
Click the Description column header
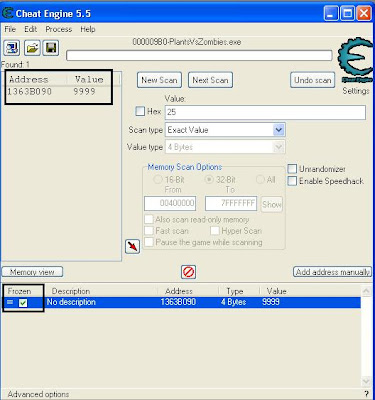pos(71,291)
